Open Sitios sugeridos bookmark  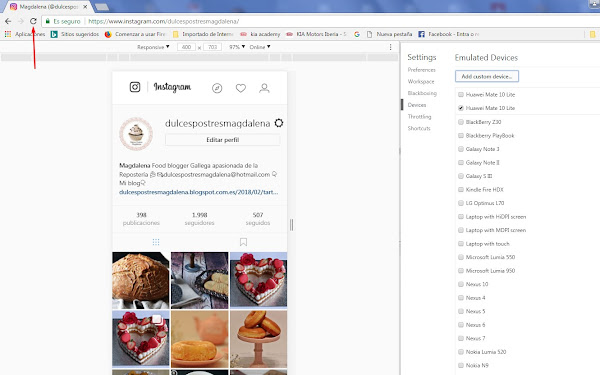coord(75,34)
